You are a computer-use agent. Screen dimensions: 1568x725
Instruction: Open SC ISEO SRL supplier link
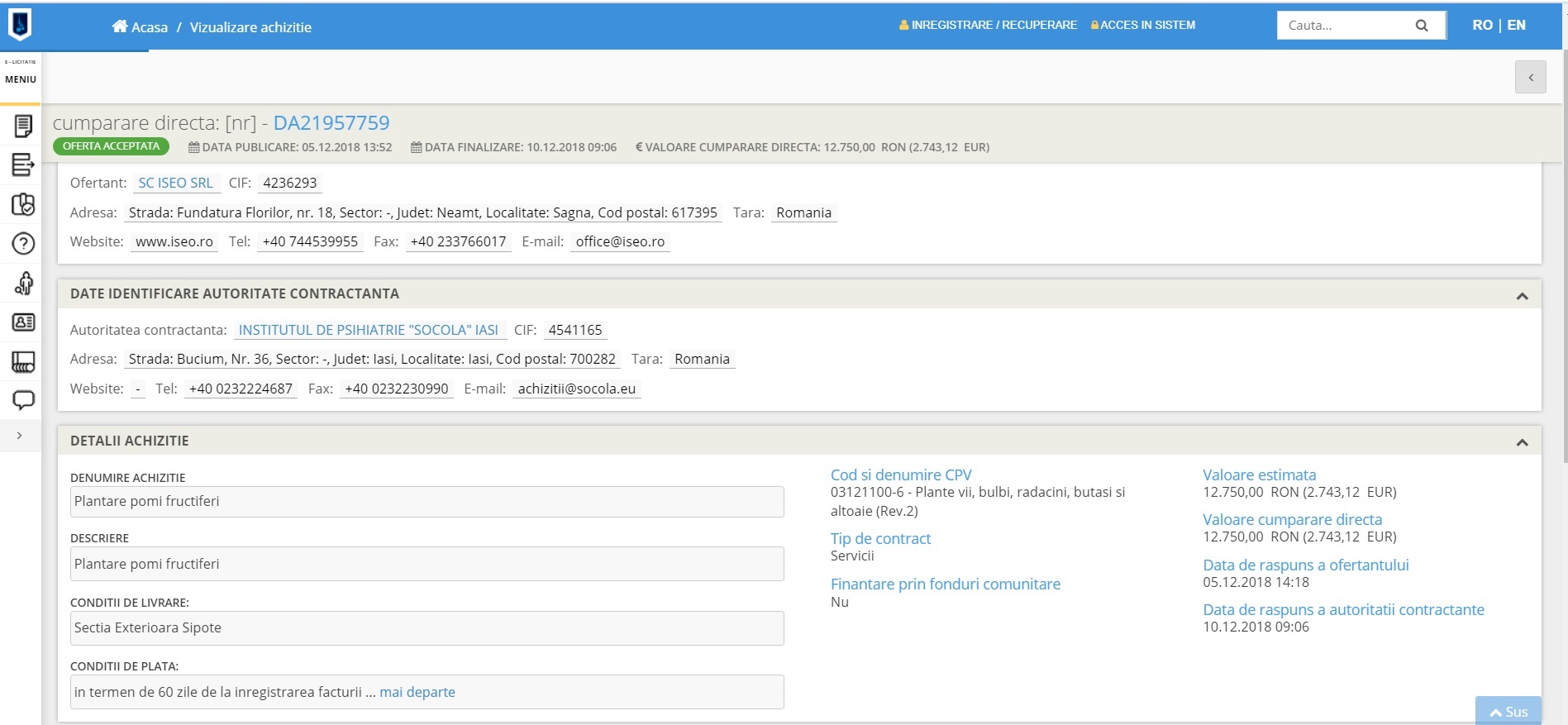[x=175, y=183]
